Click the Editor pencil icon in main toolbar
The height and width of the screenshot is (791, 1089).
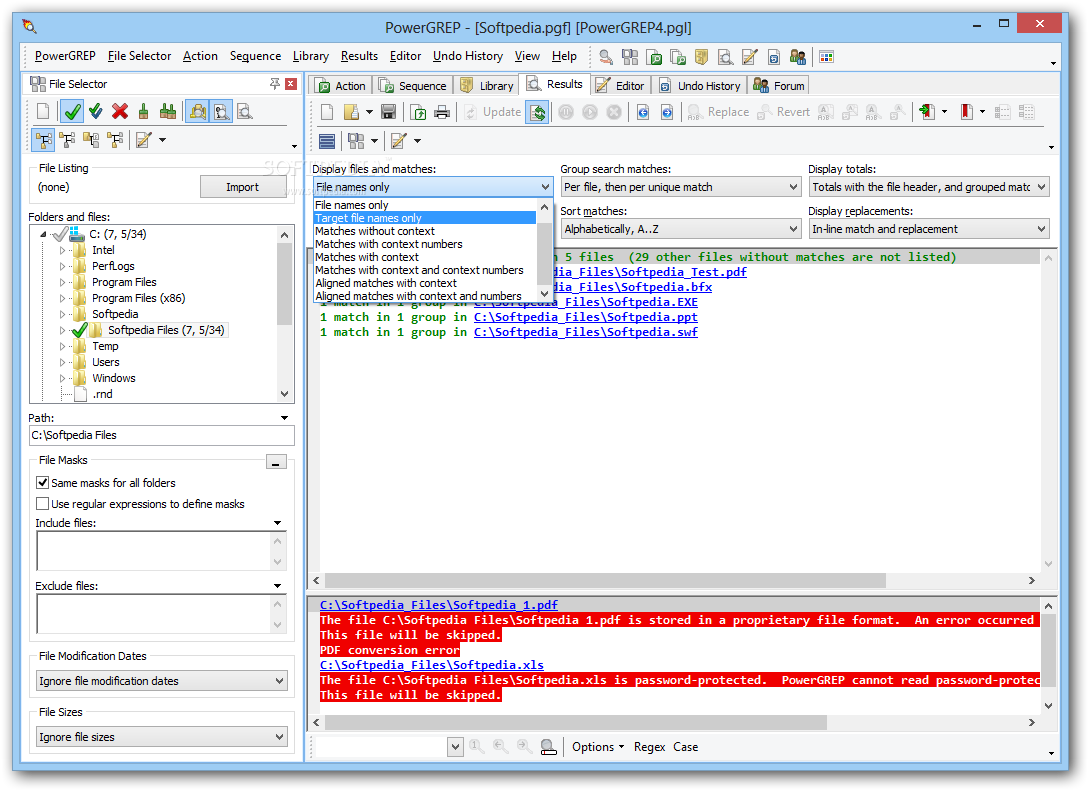click(749, 57)
